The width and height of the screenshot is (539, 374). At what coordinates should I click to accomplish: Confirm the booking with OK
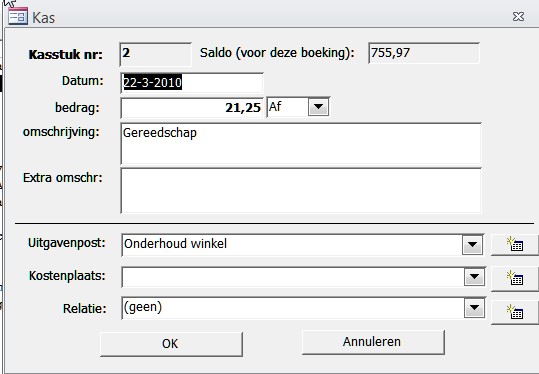tap(171, 344)
